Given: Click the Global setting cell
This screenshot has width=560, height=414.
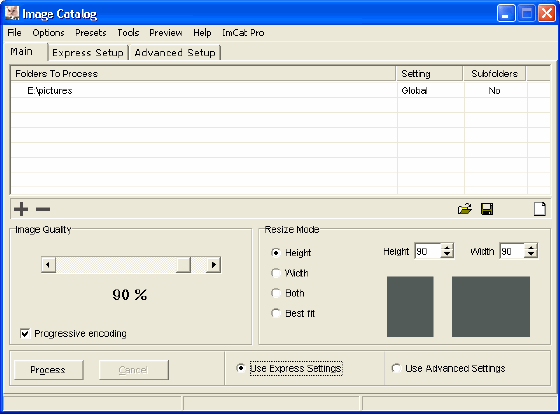Looking at the screenshot, I should [x=430, y=90].
